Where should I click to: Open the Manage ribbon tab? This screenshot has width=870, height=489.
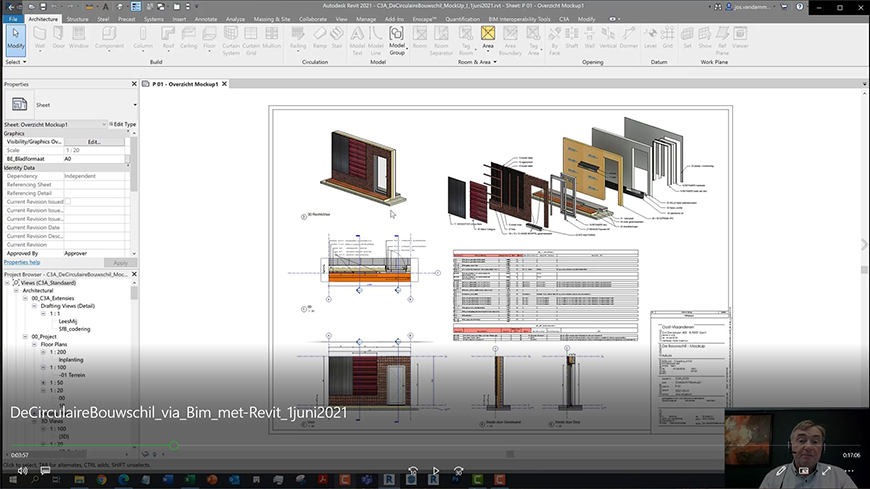(366, 19)
